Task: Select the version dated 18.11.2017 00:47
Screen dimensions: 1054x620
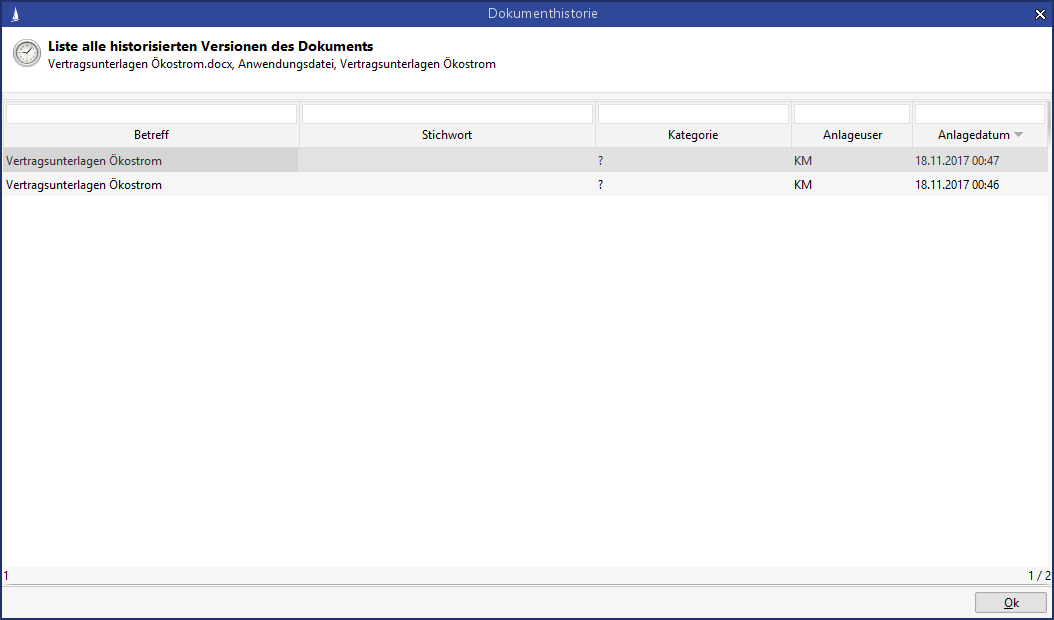Action: tap(957, 161)
